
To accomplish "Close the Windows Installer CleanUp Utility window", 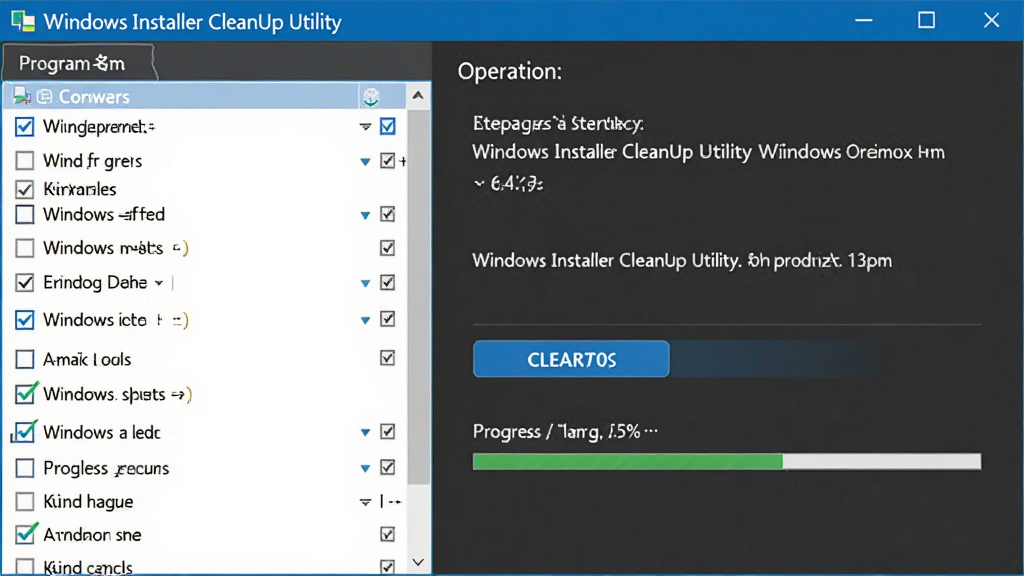I will click(991, 20).
